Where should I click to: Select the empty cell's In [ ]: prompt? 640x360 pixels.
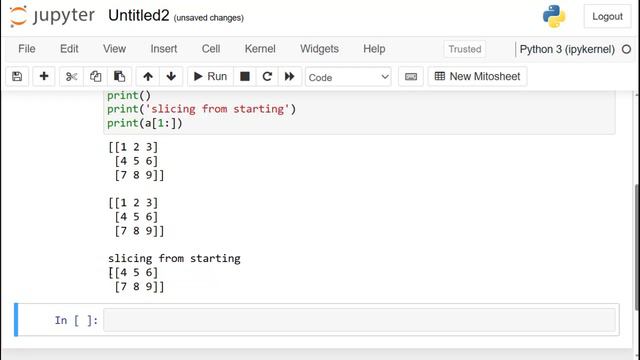76,320
